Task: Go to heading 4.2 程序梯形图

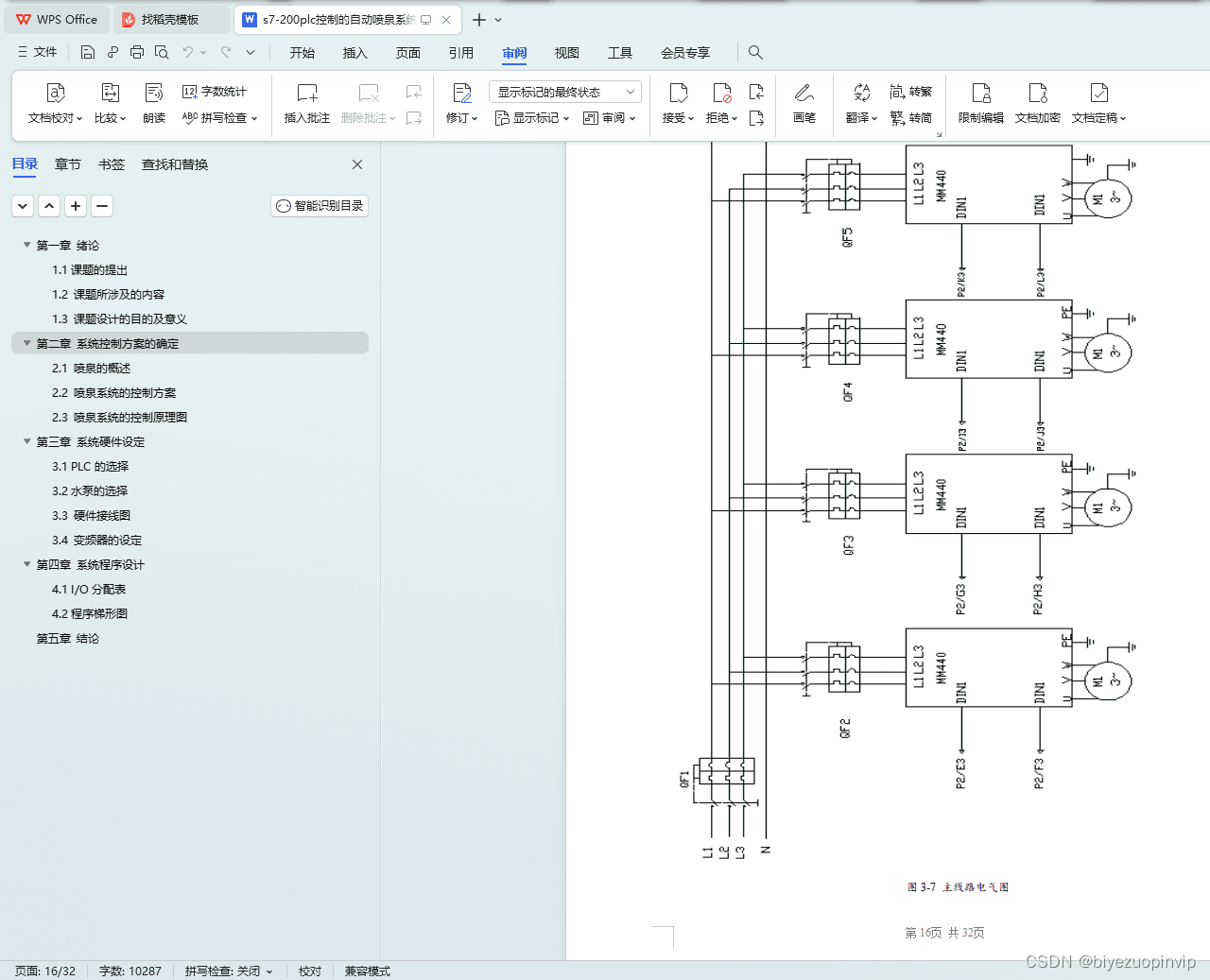Action: point(90,613)
